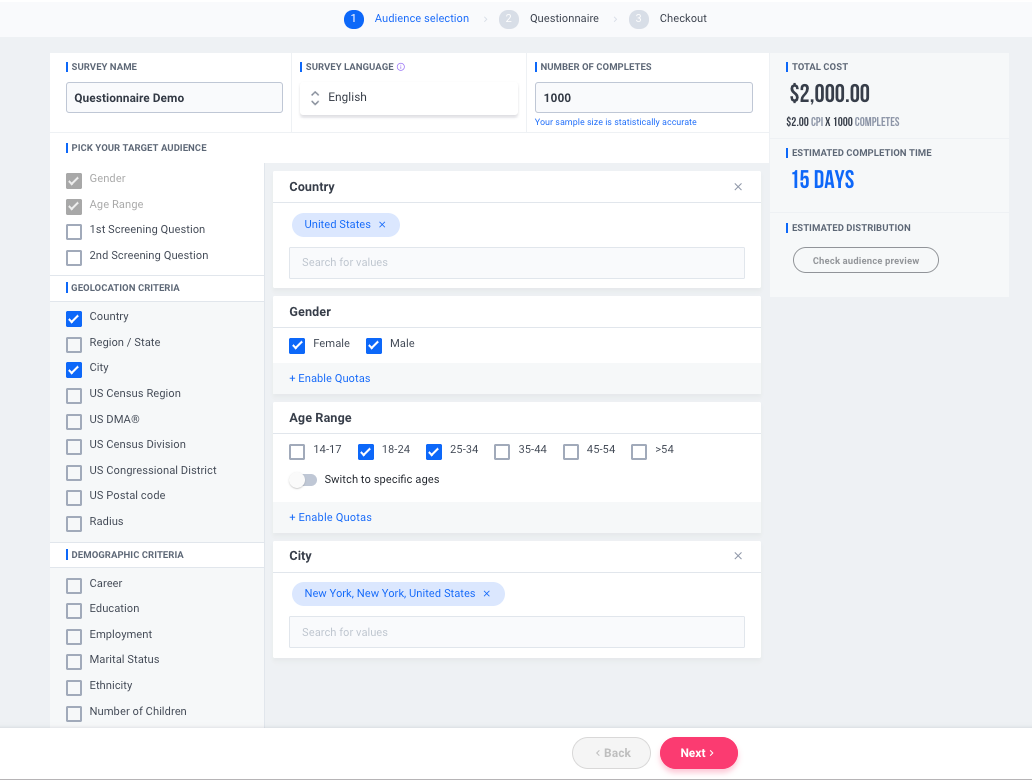Toggle the 2nd Screening Question checkbox

click(74, 257)
